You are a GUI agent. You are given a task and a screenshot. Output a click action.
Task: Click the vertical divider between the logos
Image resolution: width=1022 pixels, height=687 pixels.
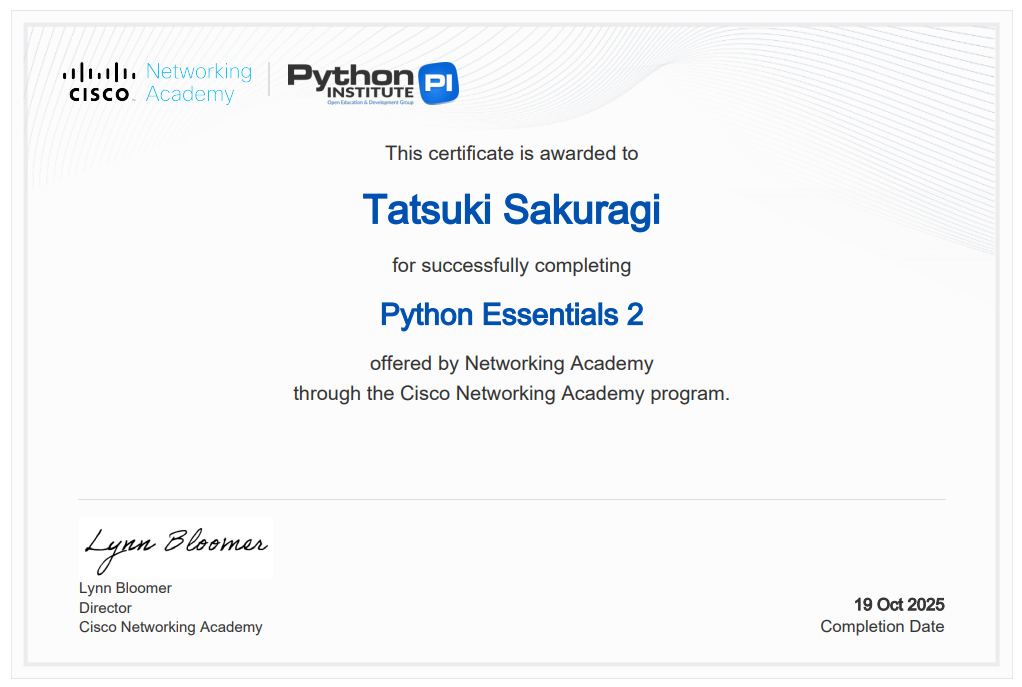tap(269, 80)
